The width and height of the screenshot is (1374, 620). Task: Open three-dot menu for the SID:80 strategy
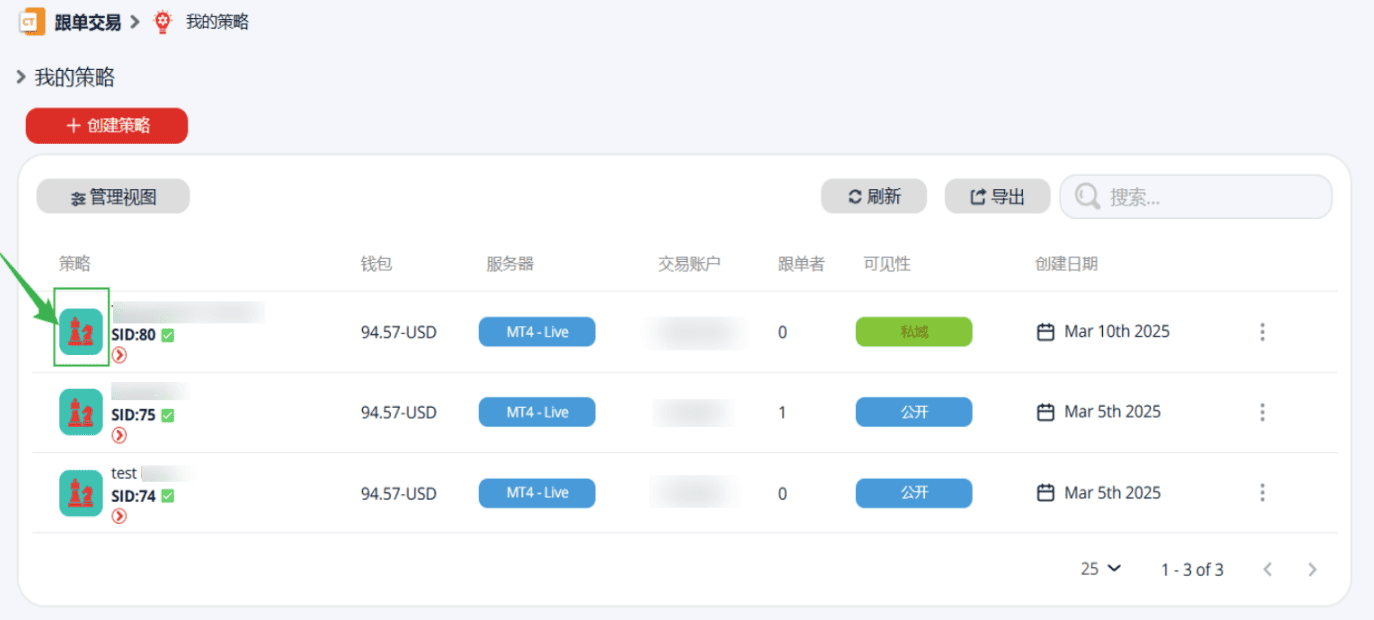(x=1262, y=332)
